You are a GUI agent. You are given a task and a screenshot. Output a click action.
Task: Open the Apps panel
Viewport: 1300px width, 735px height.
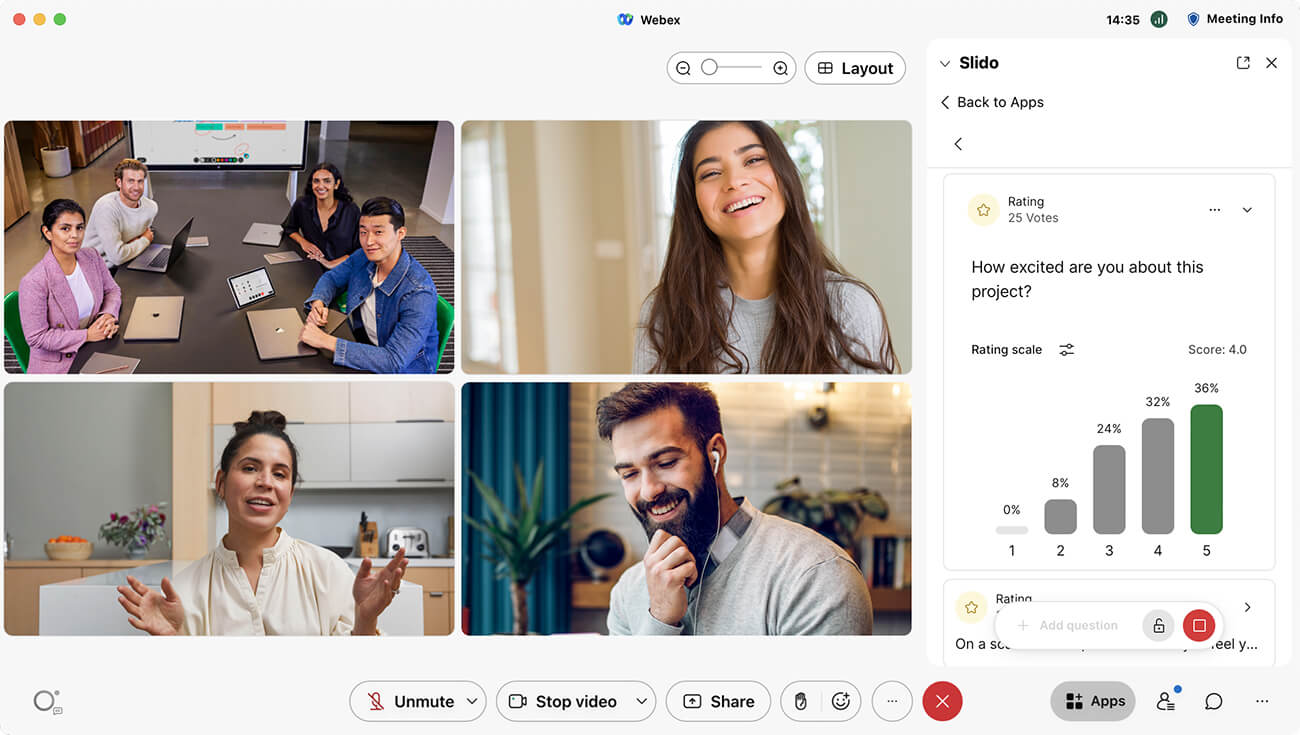pyautogui.click(x=1094, y=702)
